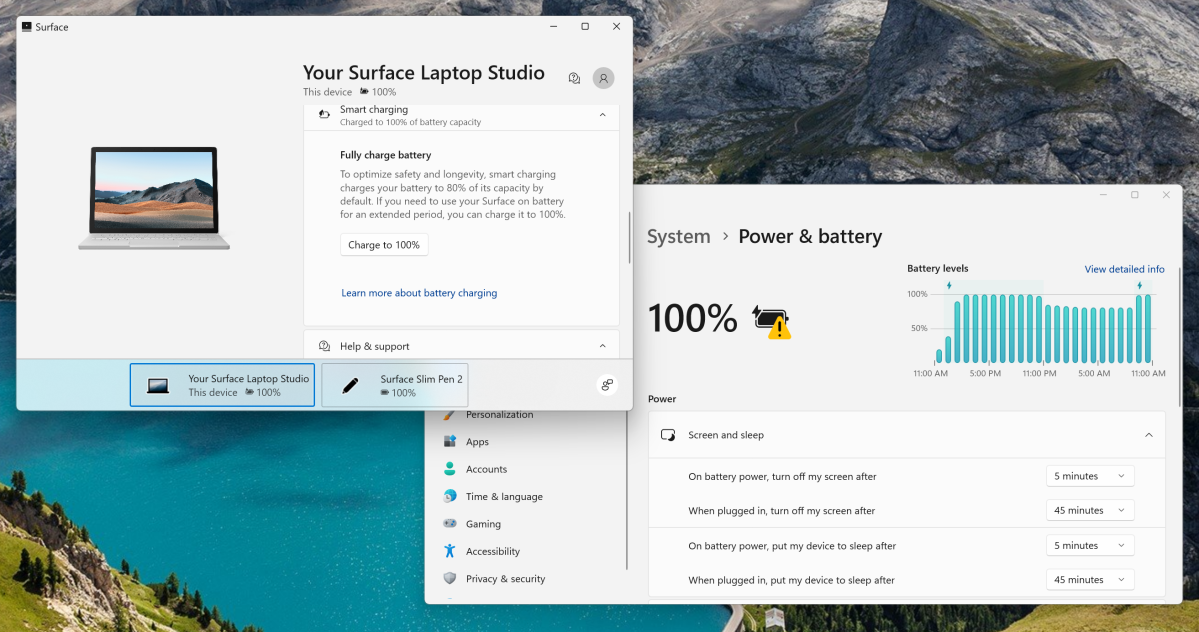Screen dimensions: 1199x632
Task: Click laptop icon in Your Surface Laptop Studio card
Action: (158, 385)
